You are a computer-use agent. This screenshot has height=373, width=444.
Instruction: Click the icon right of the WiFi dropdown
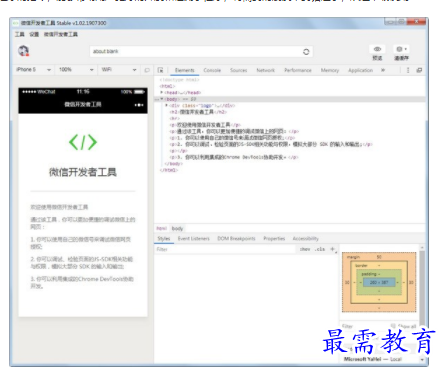[x=147, y=70]
